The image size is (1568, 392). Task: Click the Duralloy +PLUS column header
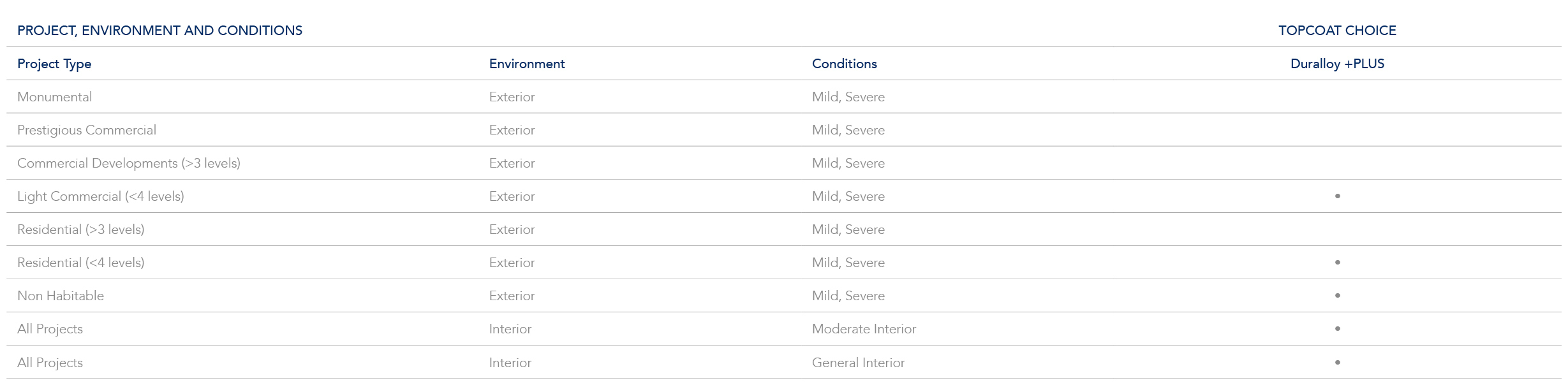pyautogui.click(x=1337, y=64)
